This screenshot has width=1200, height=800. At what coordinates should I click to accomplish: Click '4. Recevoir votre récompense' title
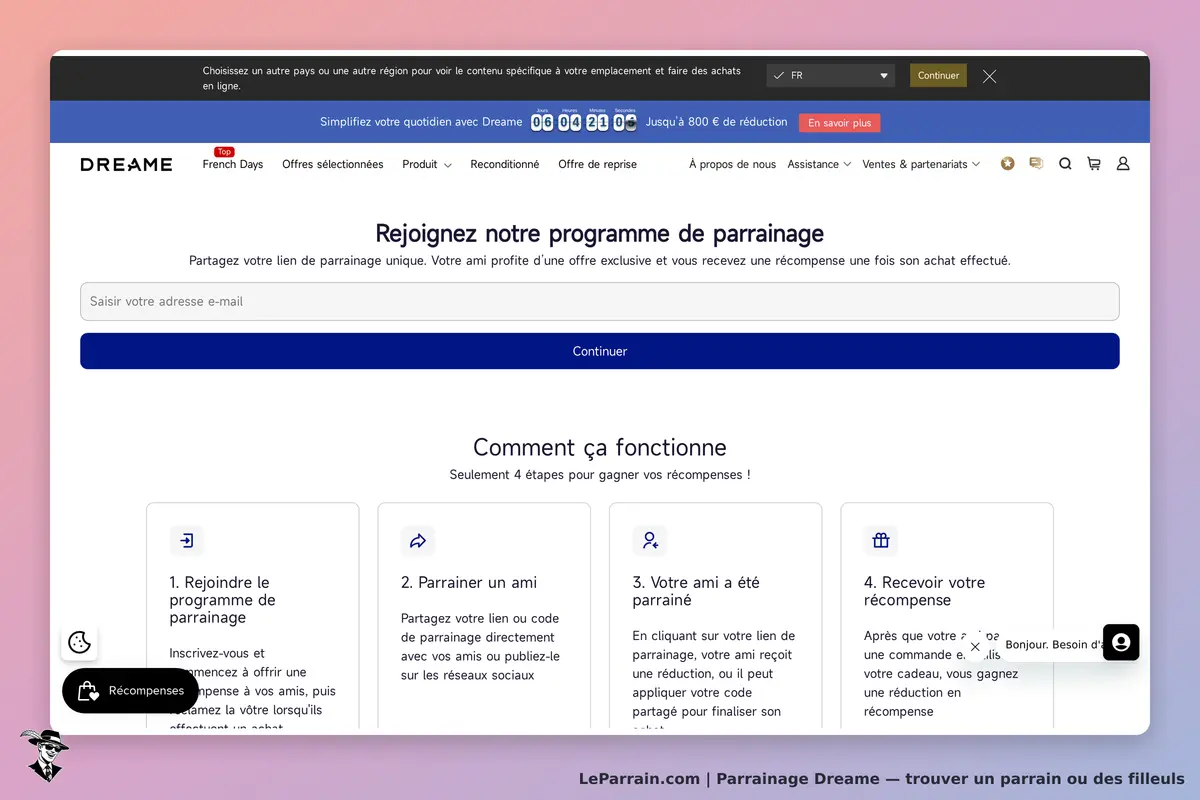click(x=925, y=591)
